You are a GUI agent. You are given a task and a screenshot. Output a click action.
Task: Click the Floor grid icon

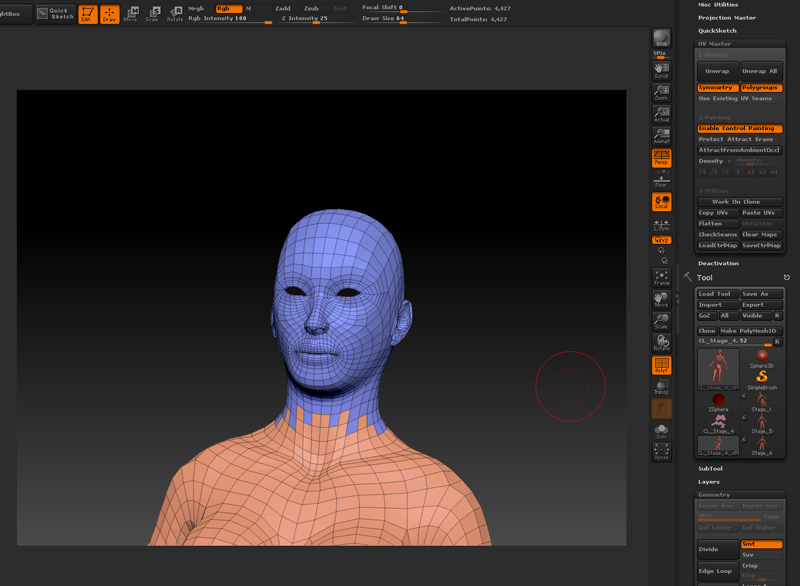click(661, 180)
